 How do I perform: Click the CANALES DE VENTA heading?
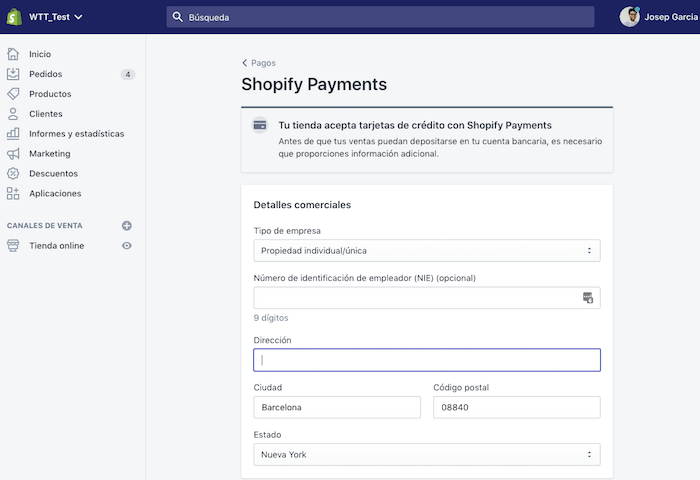[x=44, y=225]
